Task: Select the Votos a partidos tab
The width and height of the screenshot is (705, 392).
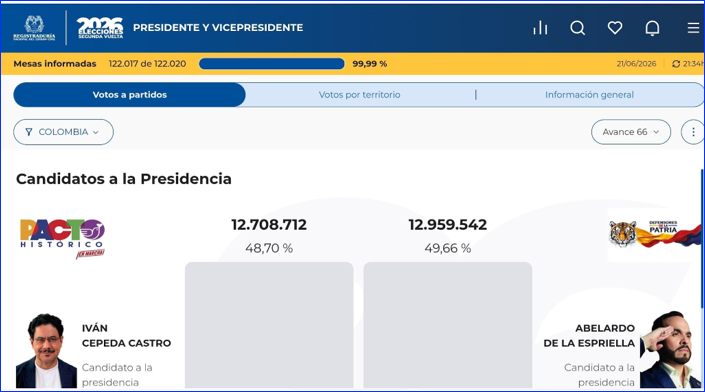Action: (x=129, y=95)
